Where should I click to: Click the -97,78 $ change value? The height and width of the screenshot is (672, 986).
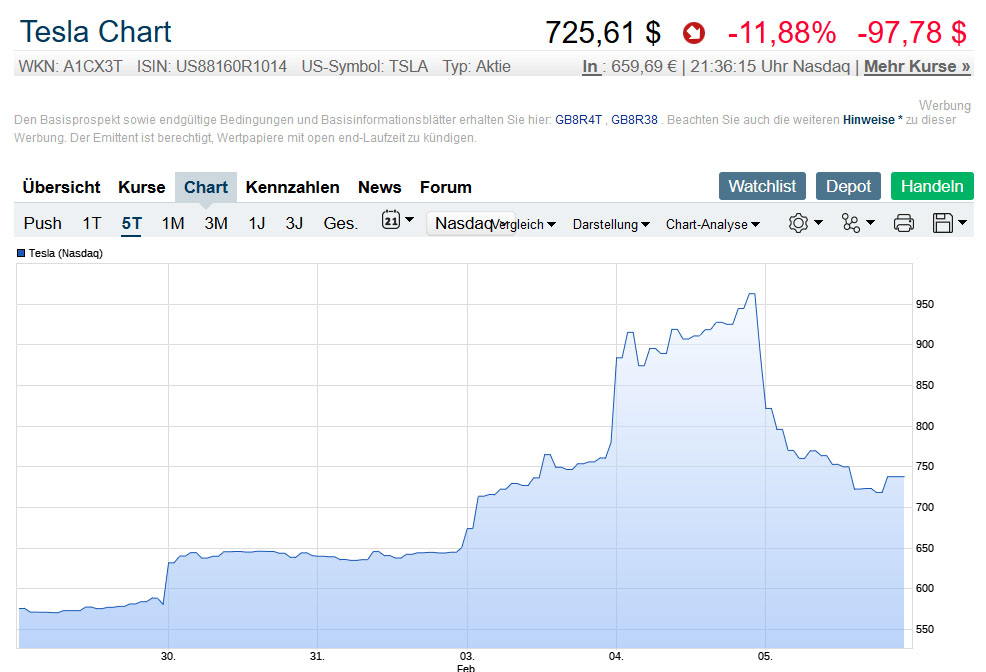click(x=912, y=33)
